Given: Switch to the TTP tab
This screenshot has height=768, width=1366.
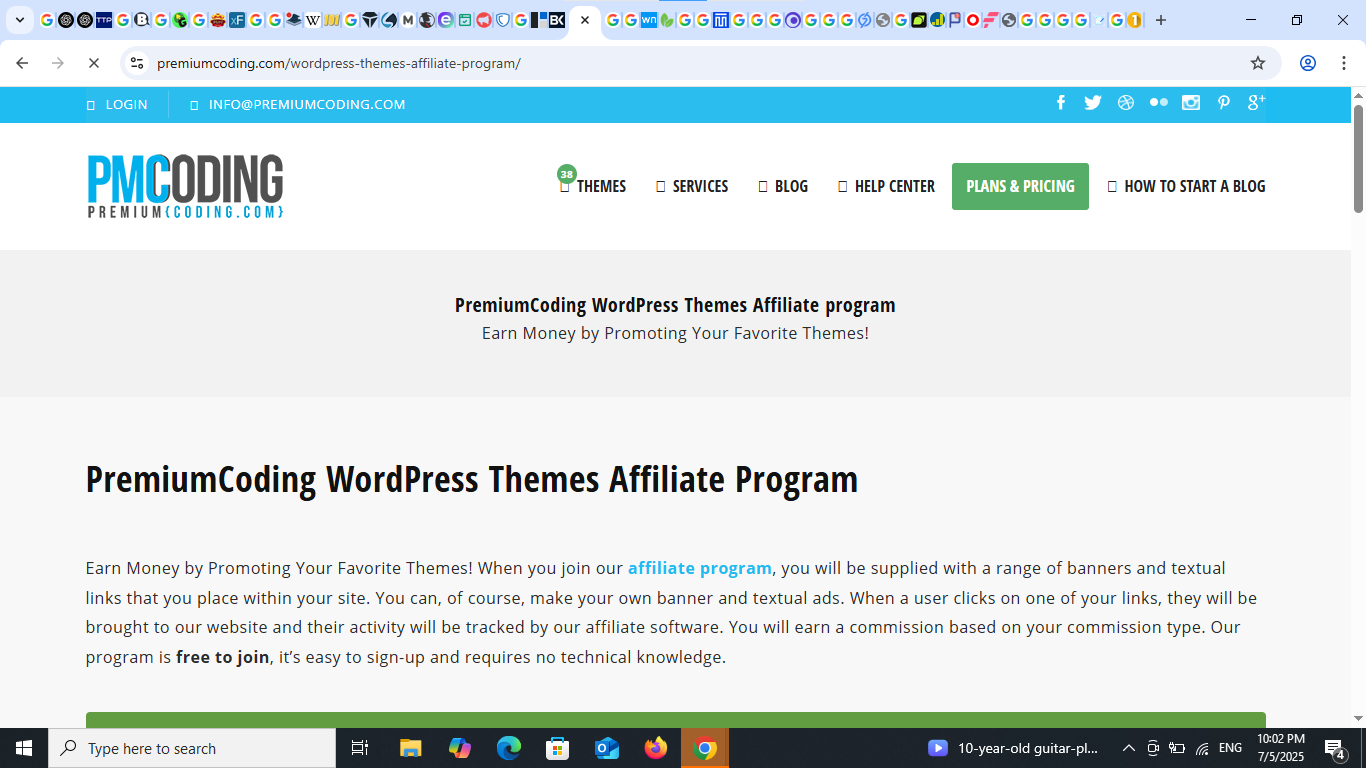Looking at the screenshot, I should point(104,20).
